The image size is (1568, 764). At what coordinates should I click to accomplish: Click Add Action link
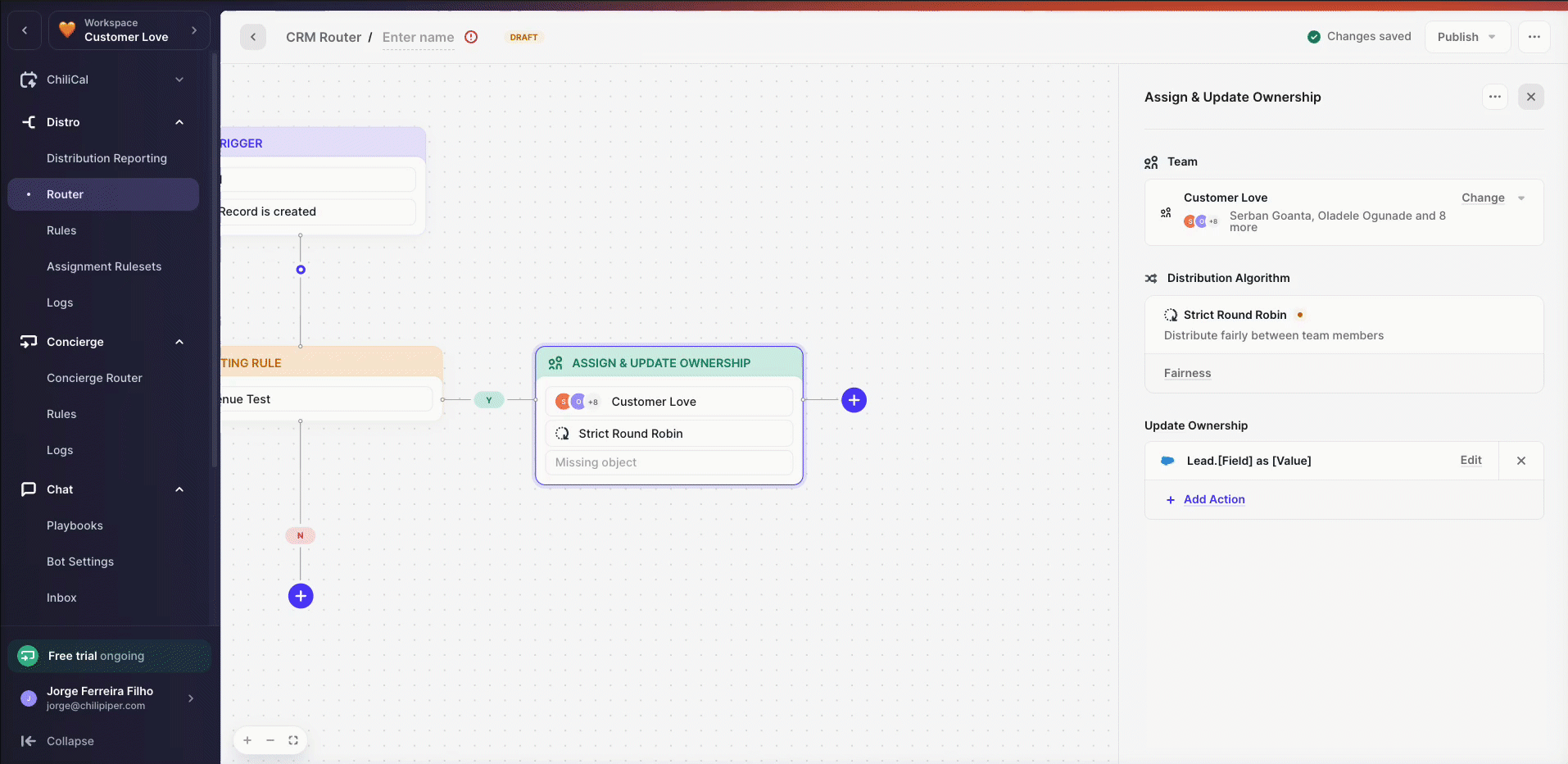click(x=1214, y=499)
